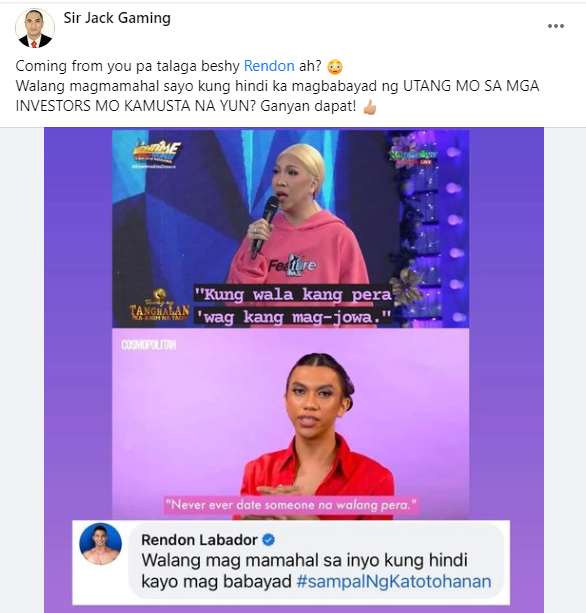586x613 pixels.
Task: Open the top photo with pink hoodie
Action: click(290, 229)
